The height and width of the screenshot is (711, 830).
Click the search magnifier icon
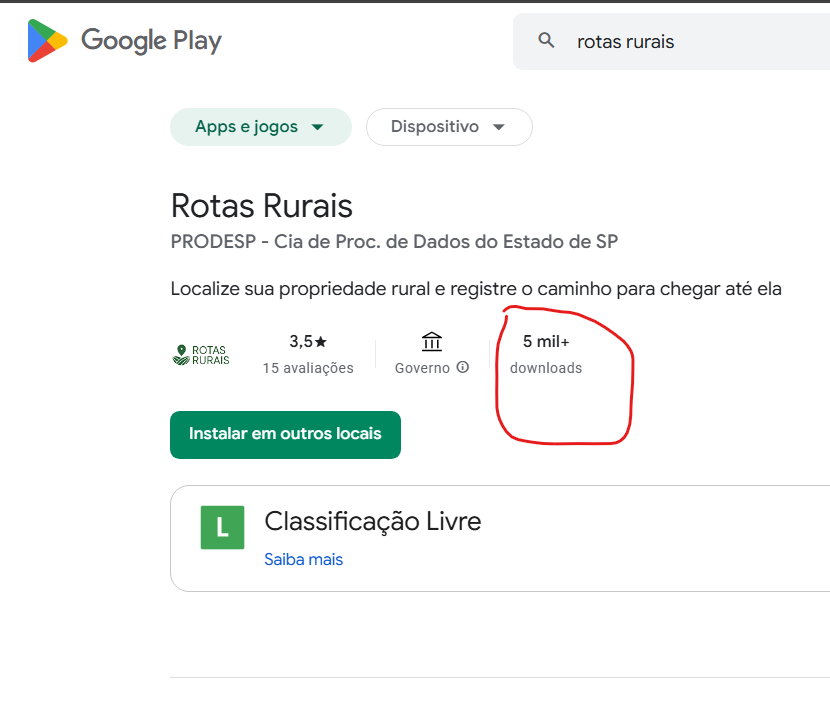546,40
